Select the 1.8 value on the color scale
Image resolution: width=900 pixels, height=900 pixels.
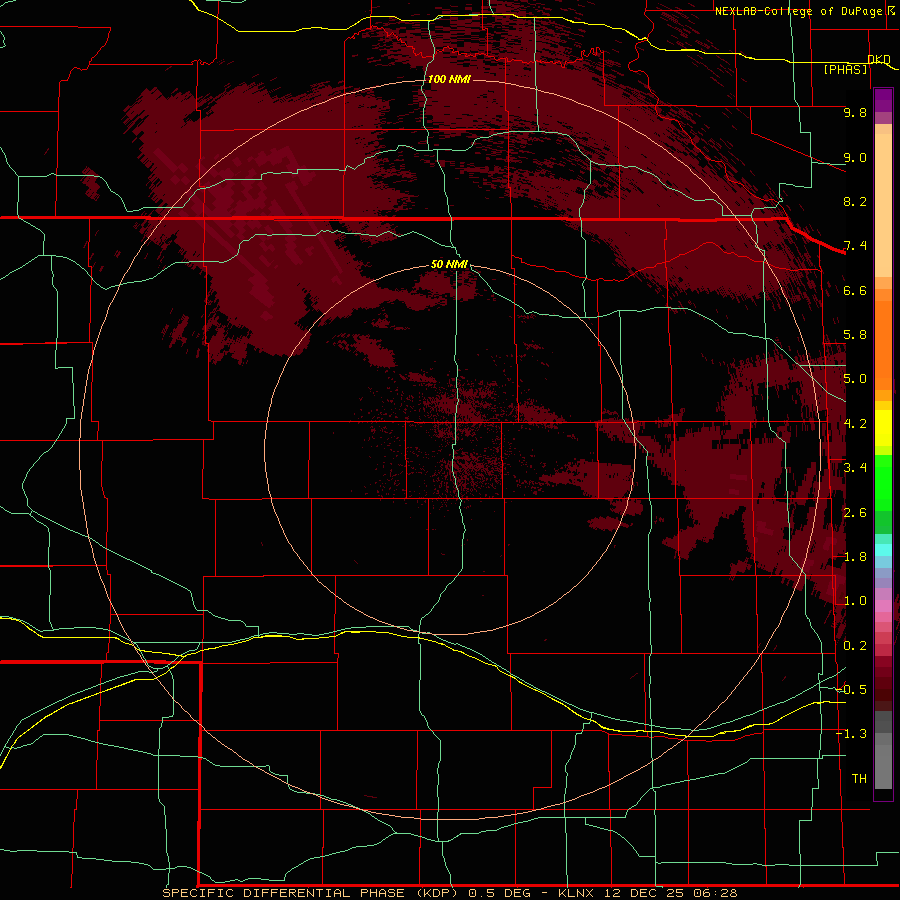tap(855, 557)
